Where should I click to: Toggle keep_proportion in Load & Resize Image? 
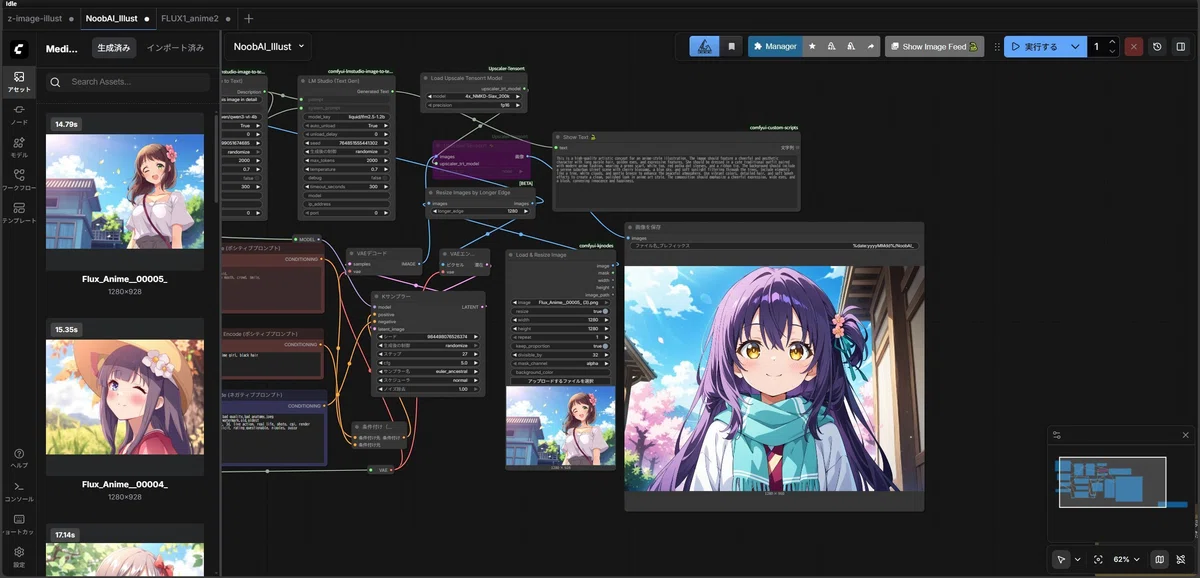click(562, 346)
